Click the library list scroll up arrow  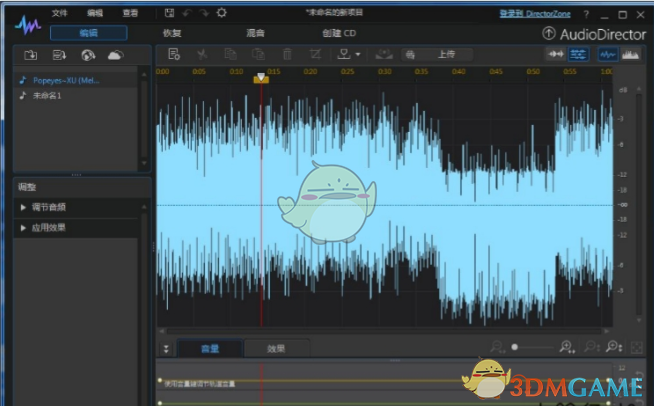click(144, 74)
